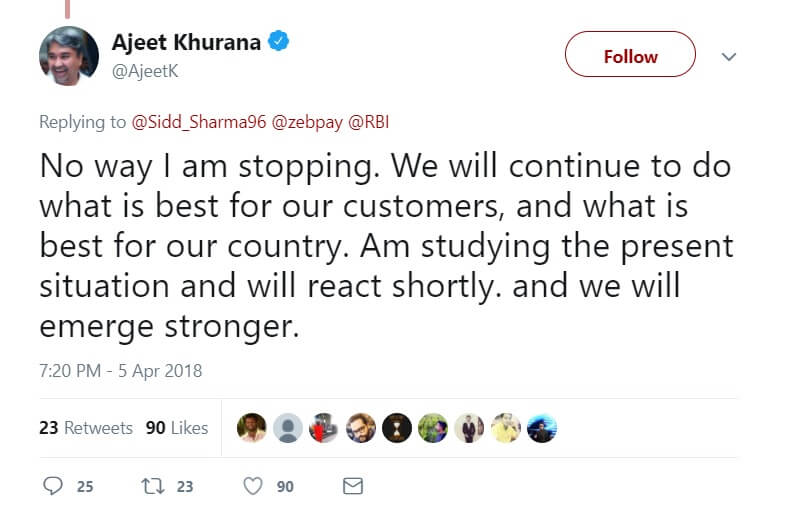
Task: Click the blue verified badge
Action: (x=281, y=43)
